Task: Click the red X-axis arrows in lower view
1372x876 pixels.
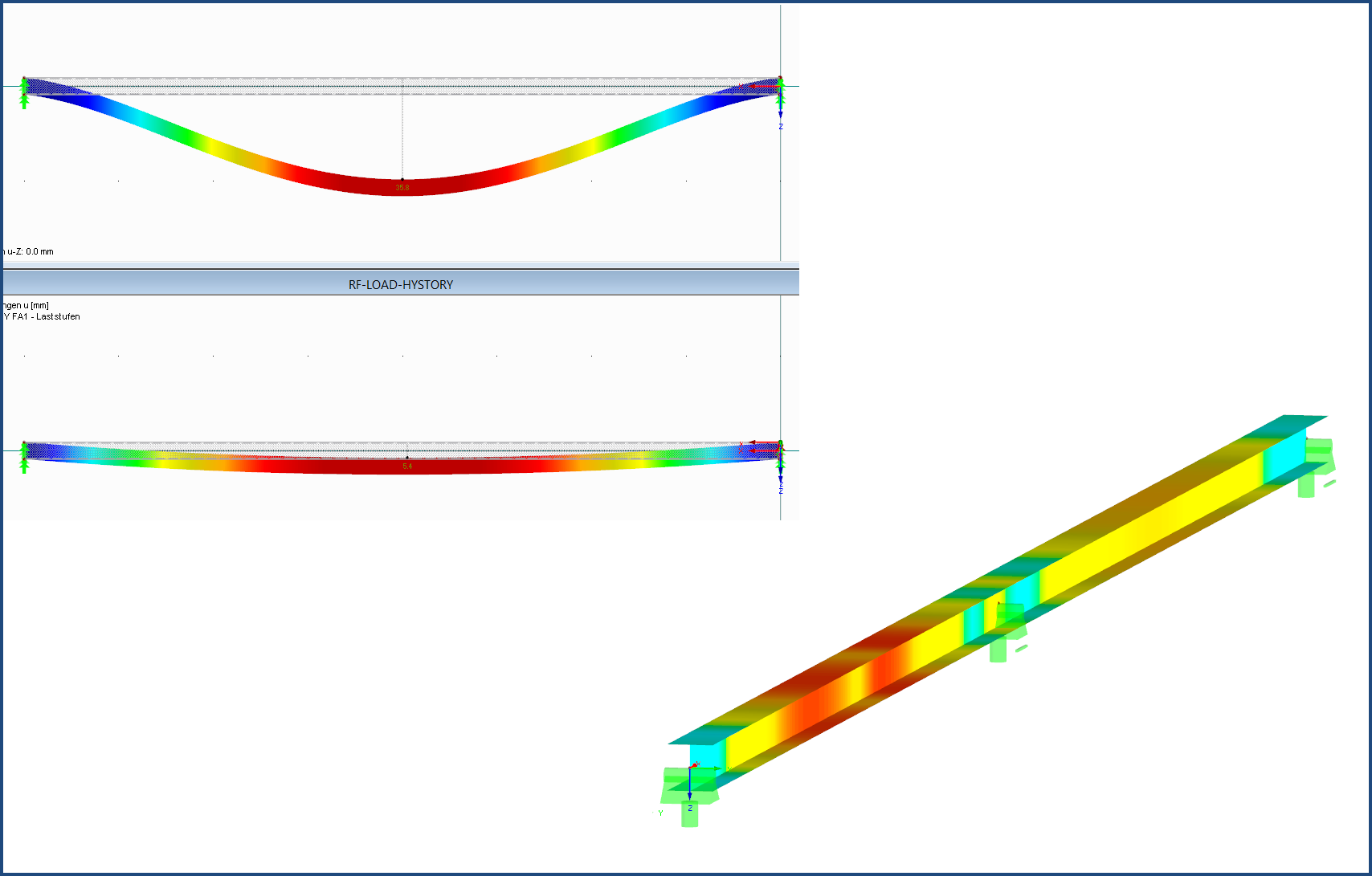Action: coord(763,446)
